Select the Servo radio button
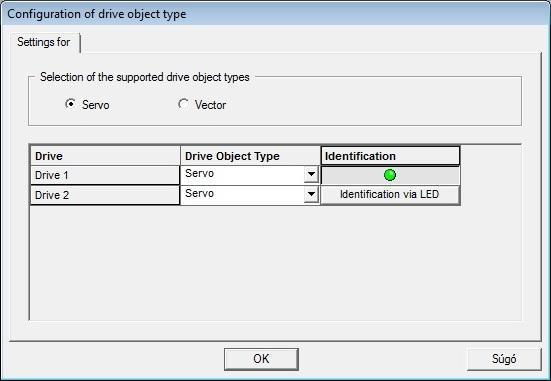Viewport: 551px width, 381px height. pyautogui.click(x=70, y=104)
